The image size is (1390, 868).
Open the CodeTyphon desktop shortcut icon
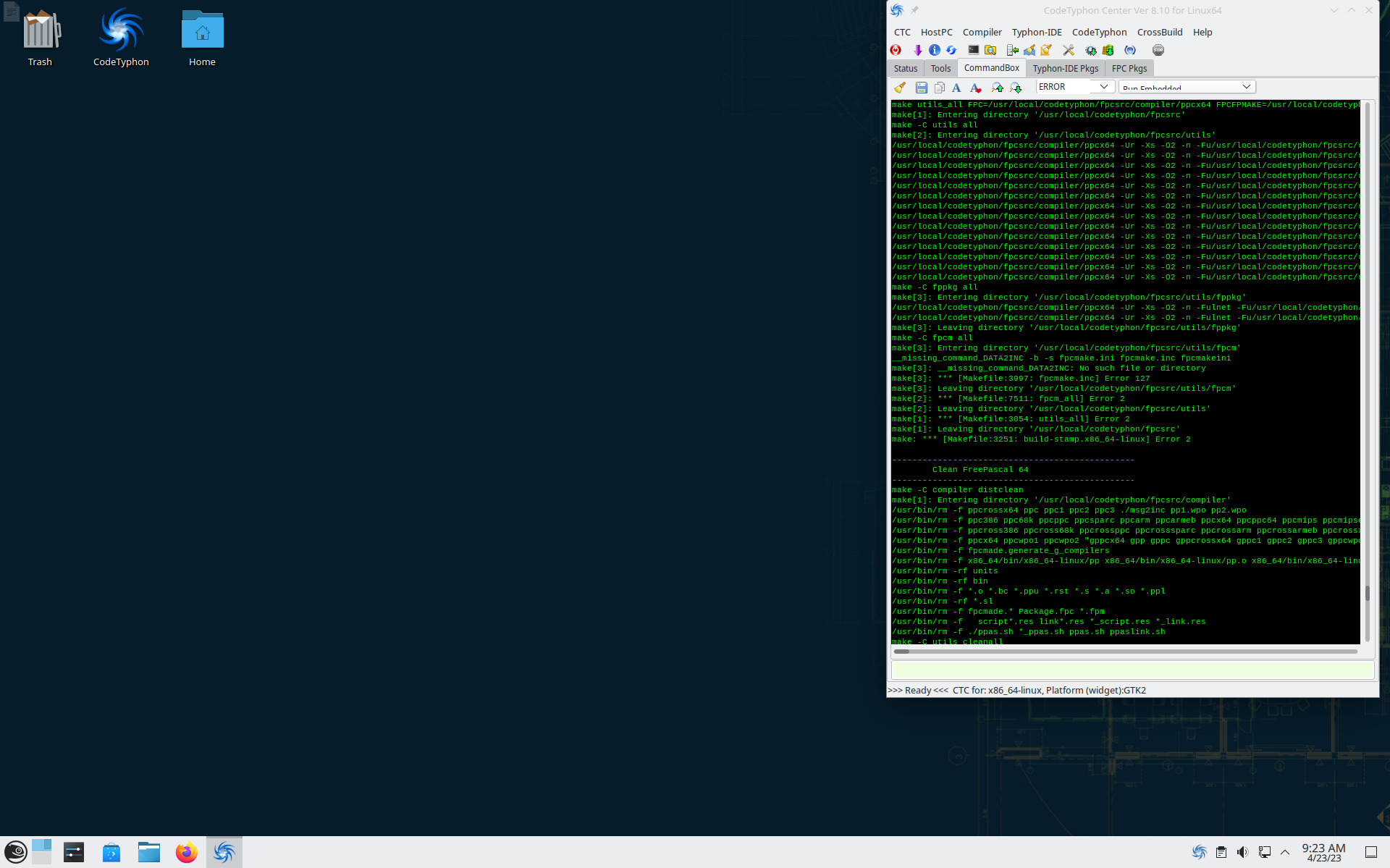(121, 37)
